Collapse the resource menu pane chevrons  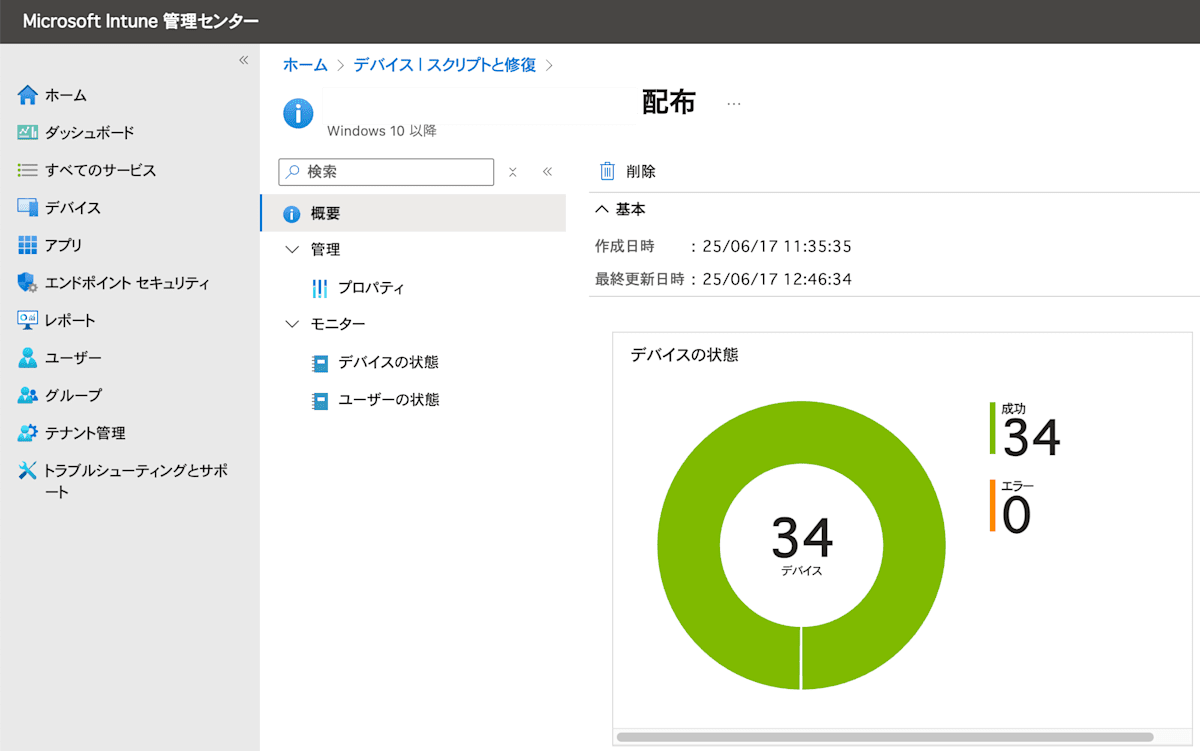547,172
